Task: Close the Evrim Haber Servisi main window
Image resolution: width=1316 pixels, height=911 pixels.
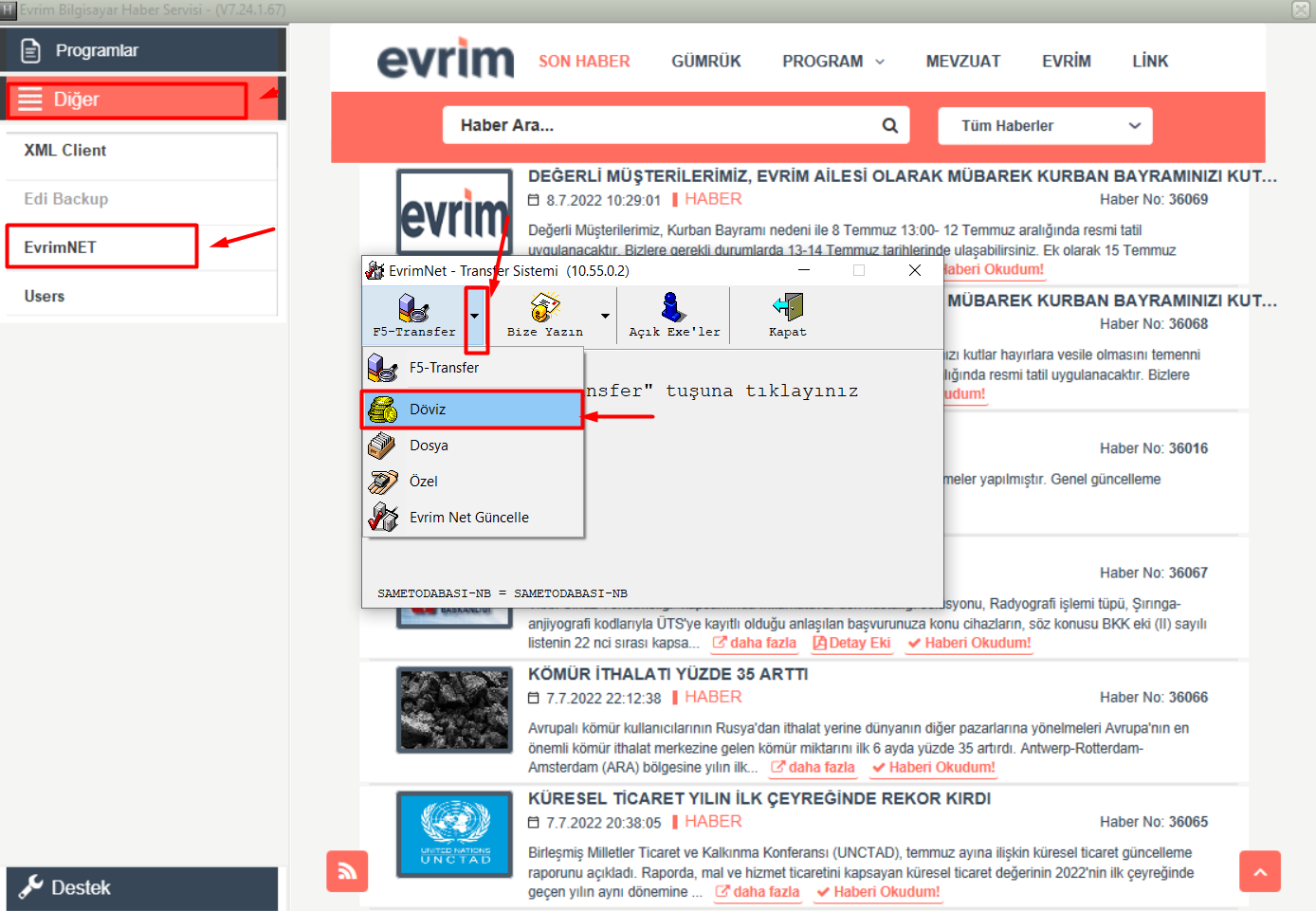Action: 1301,9
